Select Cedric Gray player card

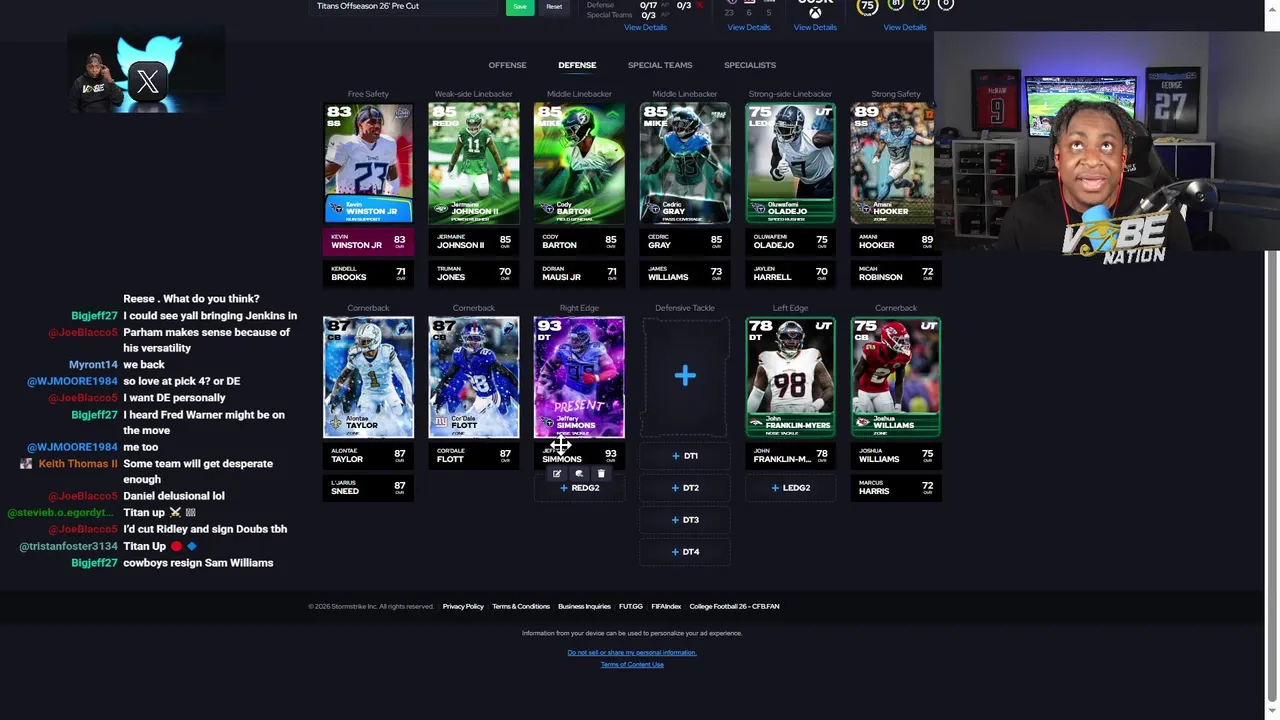[685, 162]
